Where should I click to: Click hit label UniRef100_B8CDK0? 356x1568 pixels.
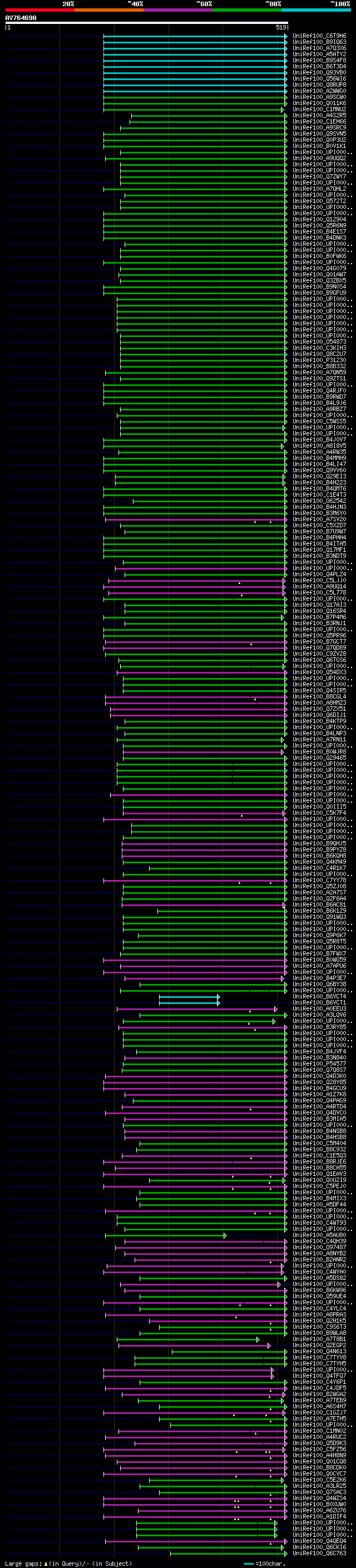point(319,1467)
